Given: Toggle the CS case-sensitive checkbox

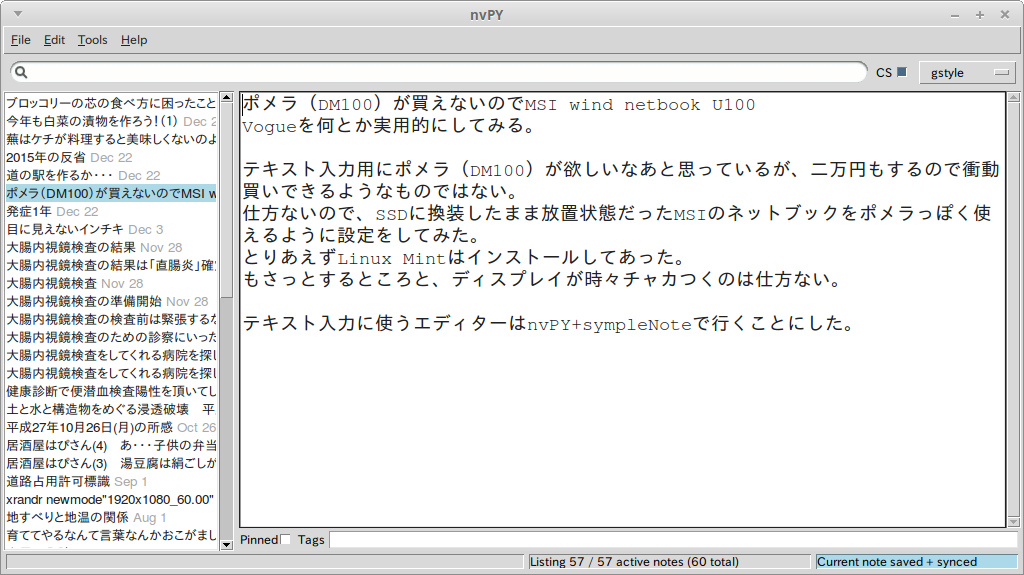Looking at the screenshot, I should 902,72.
